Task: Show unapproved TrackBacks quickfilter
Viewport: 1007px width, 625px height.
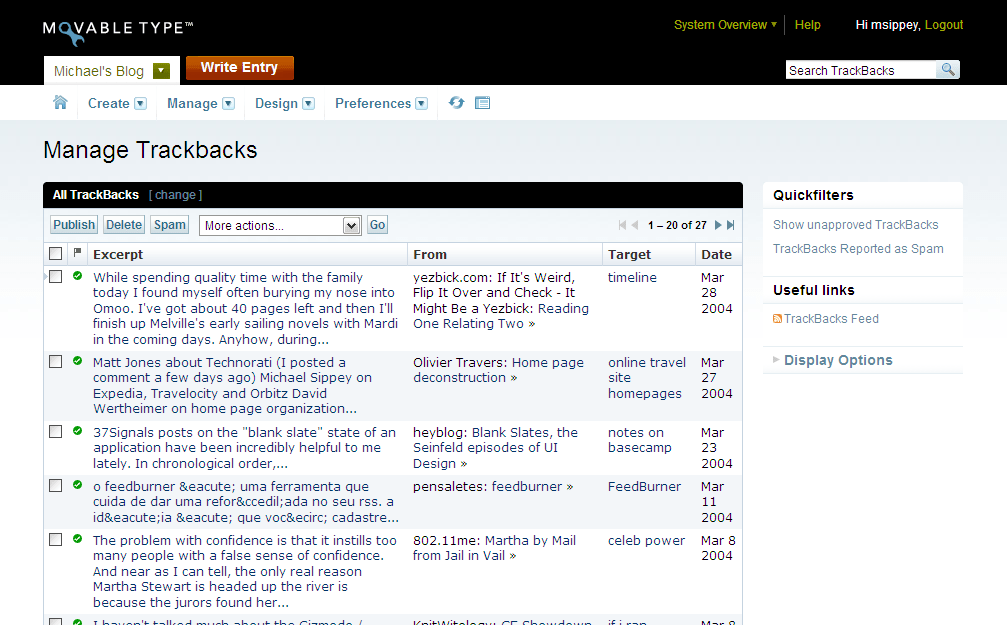Action: click(855, 225)
